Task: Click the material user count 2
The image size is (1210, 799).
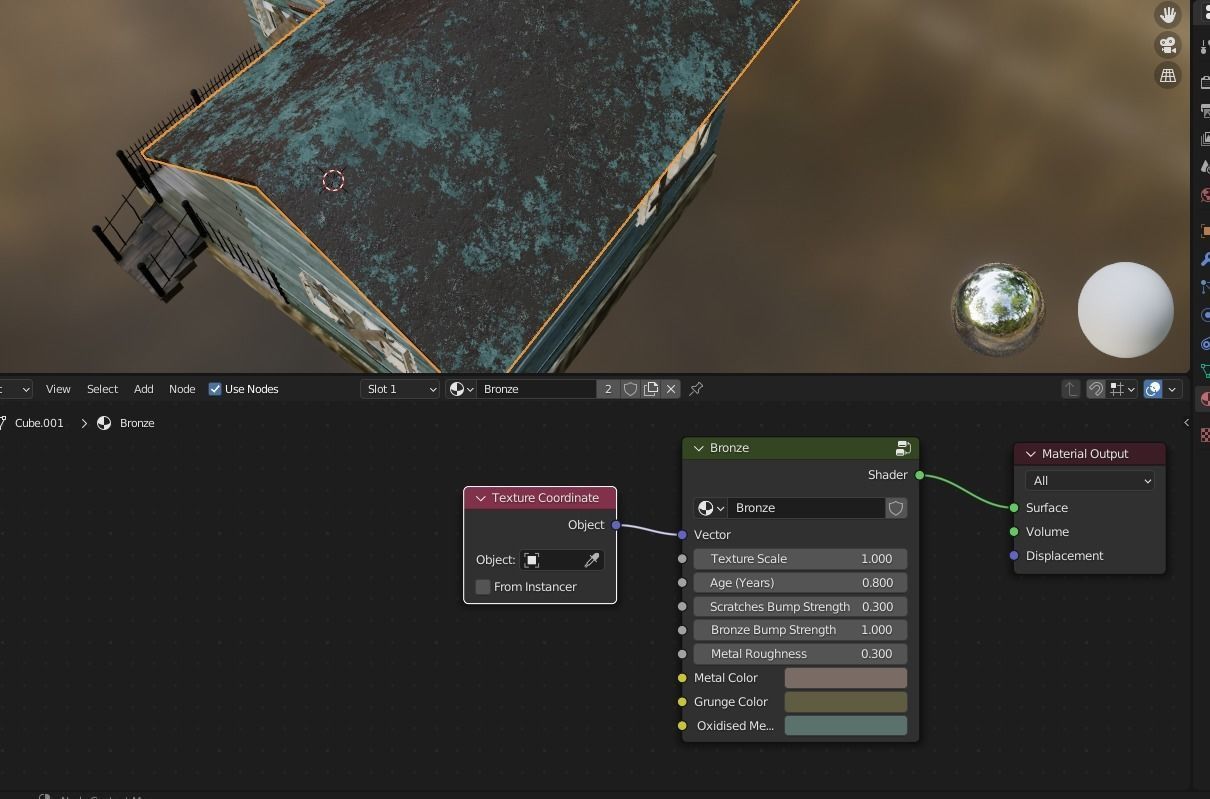Action: coord(608,389)
